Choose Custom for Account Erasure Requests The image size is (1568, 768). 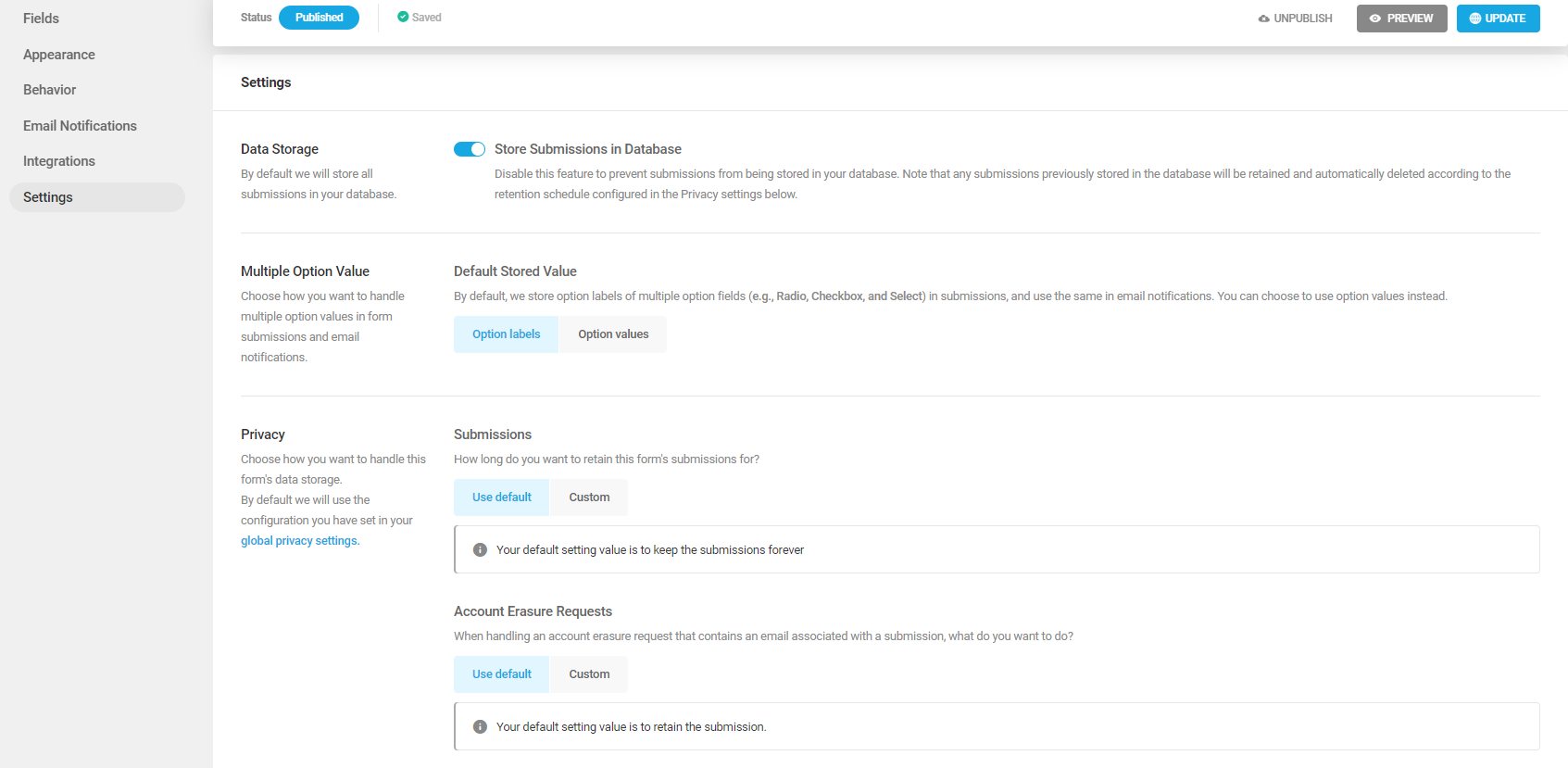589,674
